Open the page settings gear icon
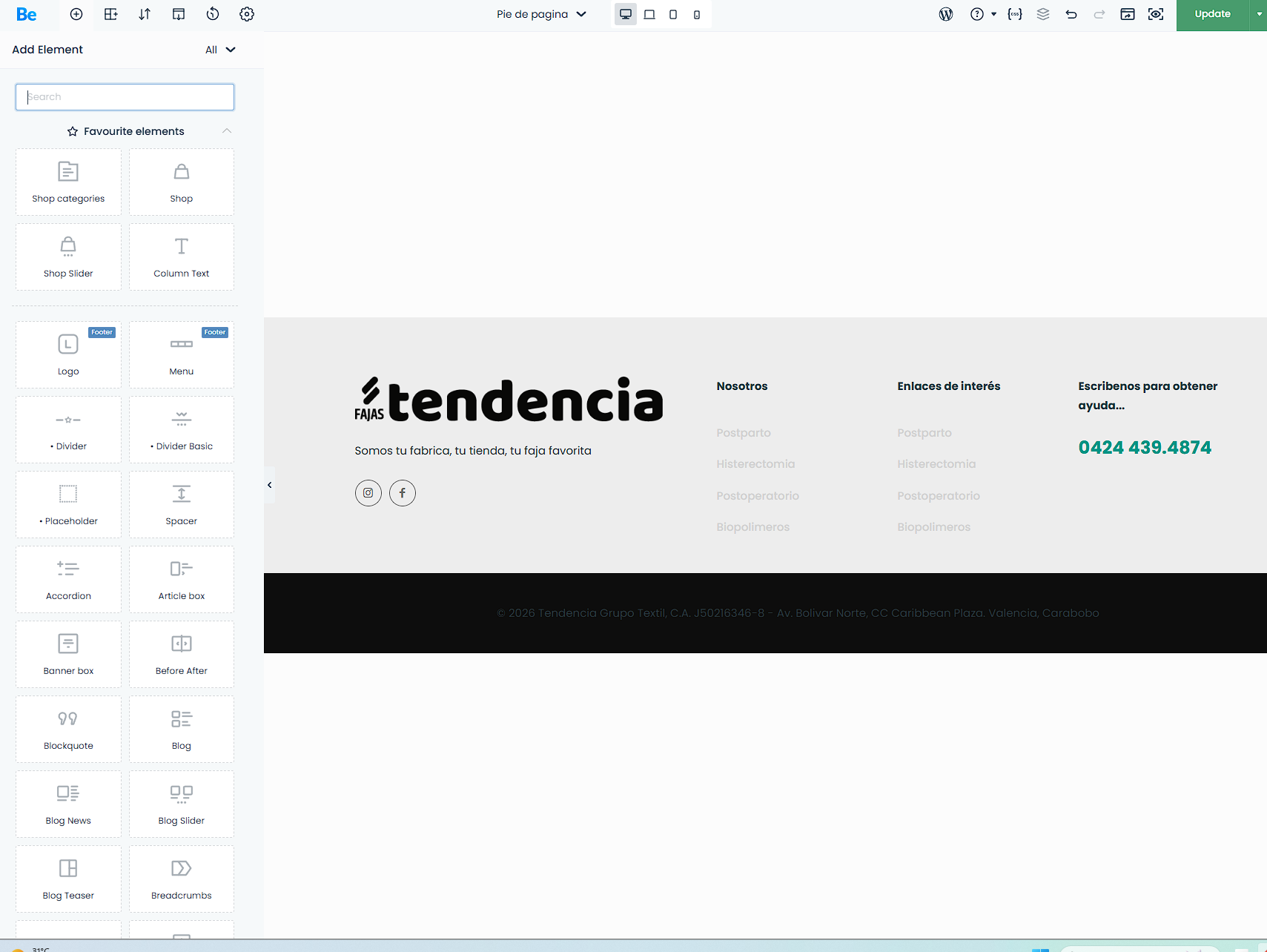Image resolution: width=1267 pixels, height=952 pixels. click(247, 14)
